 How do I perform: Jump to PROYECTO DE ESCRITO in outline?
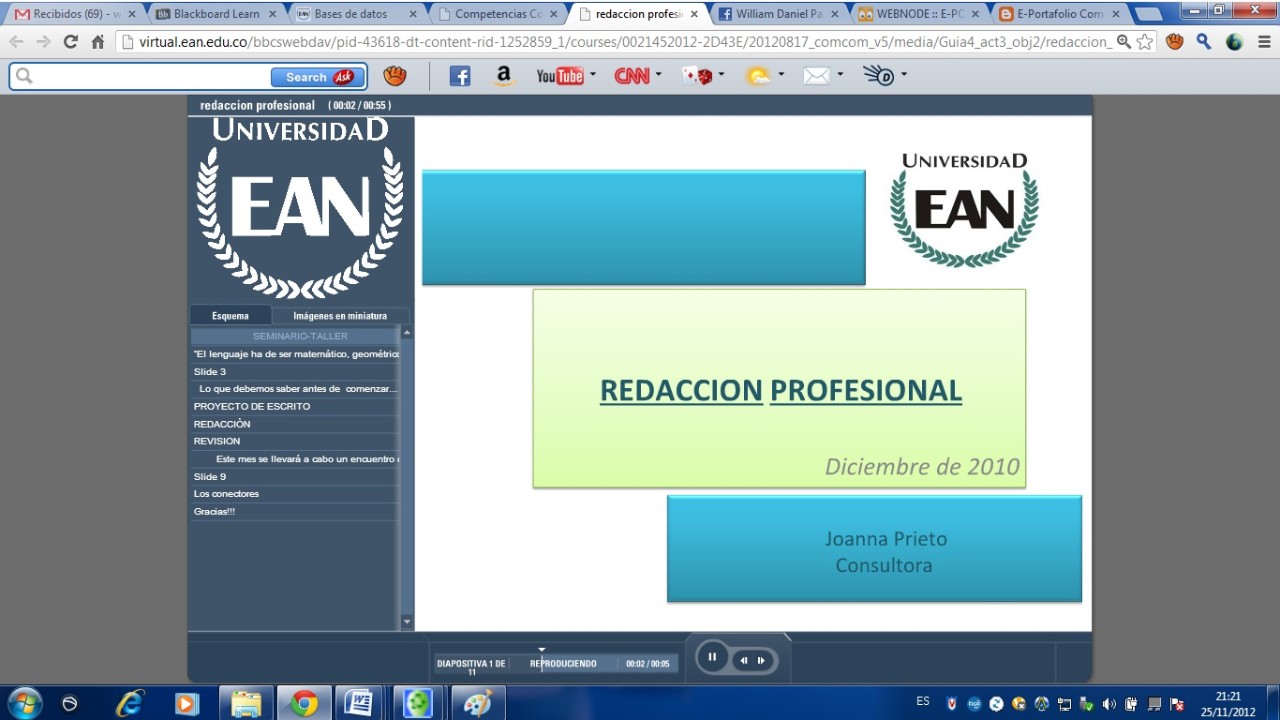tap(252, 407)
